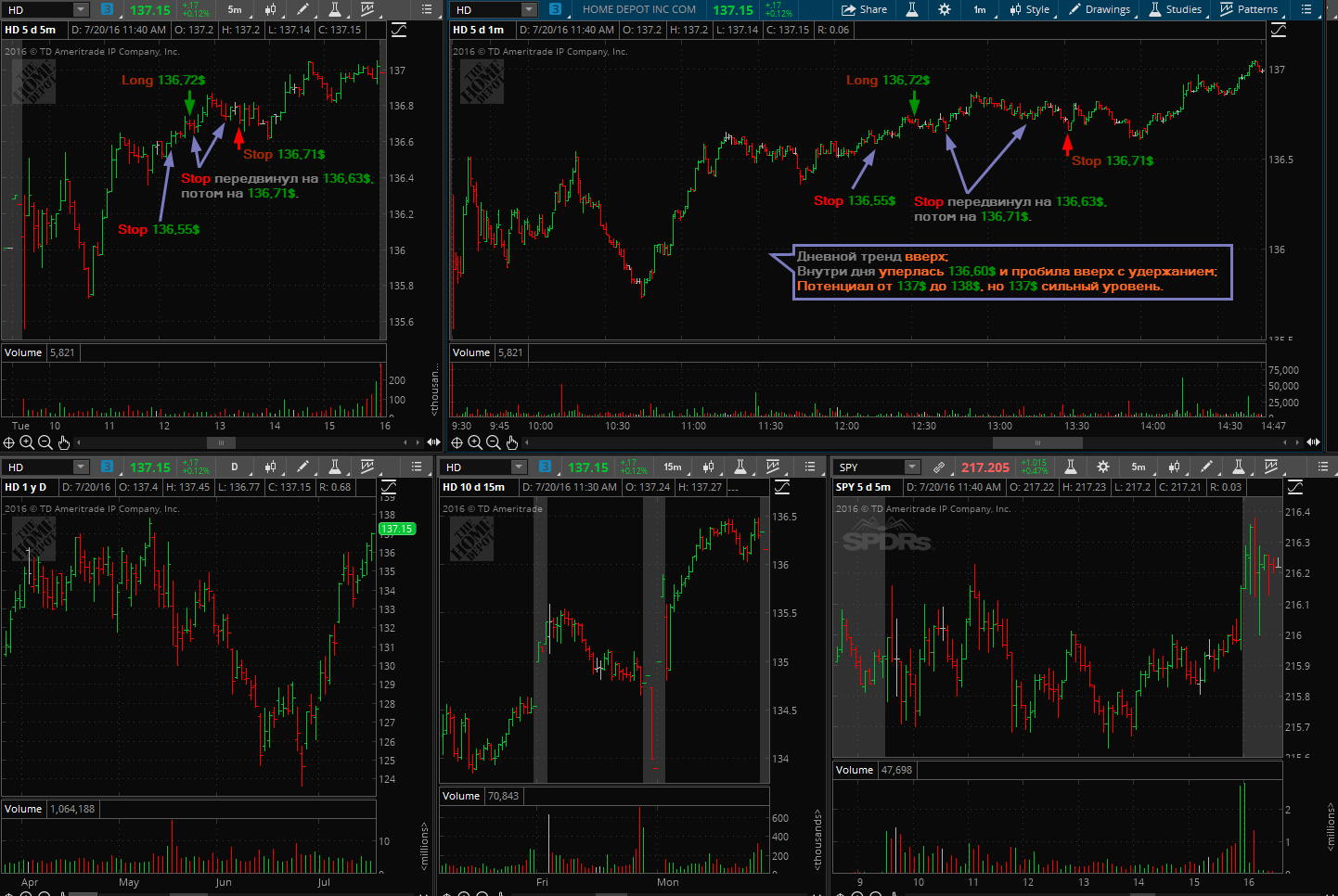The image size is (1338, 896).
Task: Toggle scale curve icon in HD 15m chart
Action: (782, 487)
